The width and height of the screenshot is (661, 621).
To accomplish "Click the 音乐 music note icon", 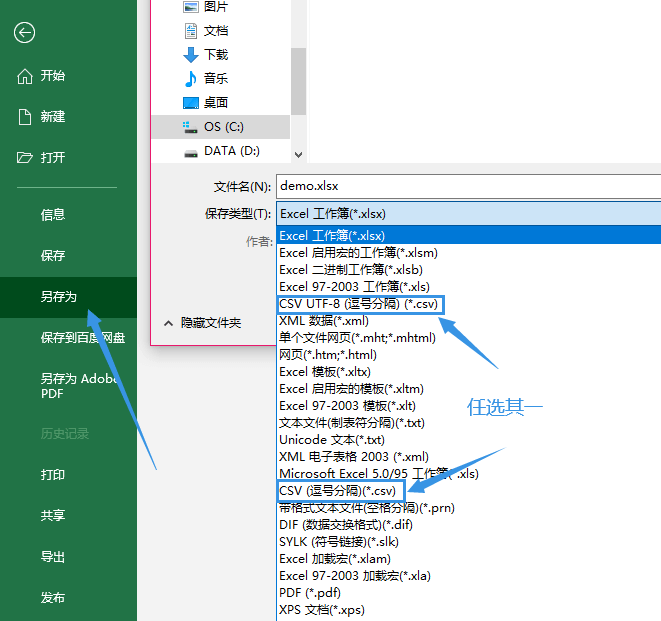I will tap(191, 79).
